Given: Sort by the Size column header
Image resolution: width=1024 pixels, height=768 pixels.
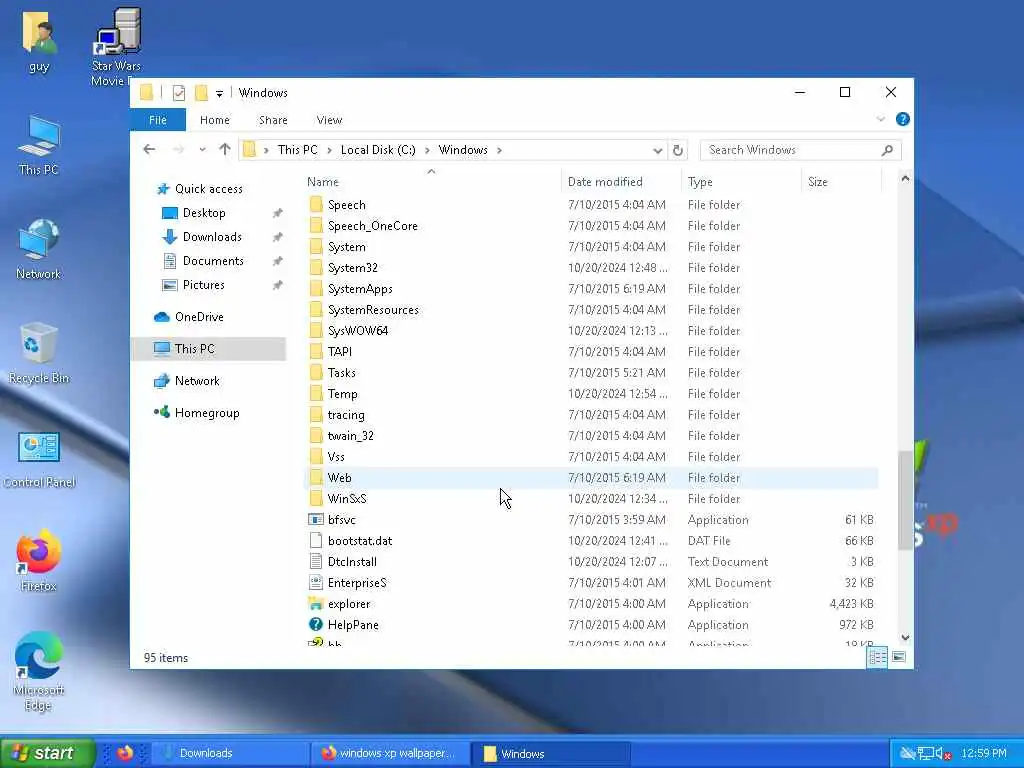Looking at the screenshot, I should tap(841, 182).
